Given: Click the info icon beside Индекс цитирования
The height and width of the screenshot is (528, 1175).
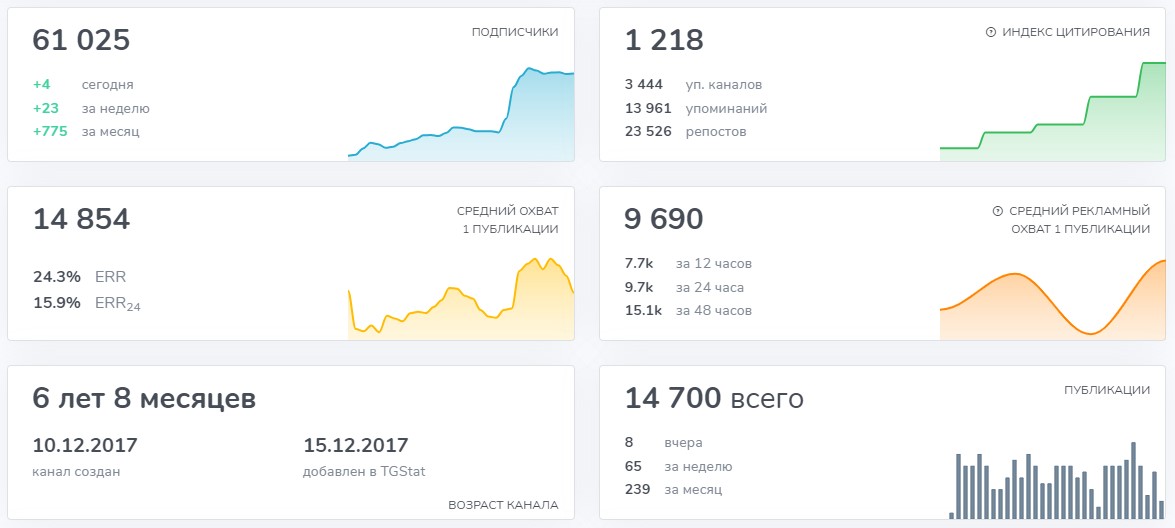Looking at the screenshot, I should [x=990, y=32].
